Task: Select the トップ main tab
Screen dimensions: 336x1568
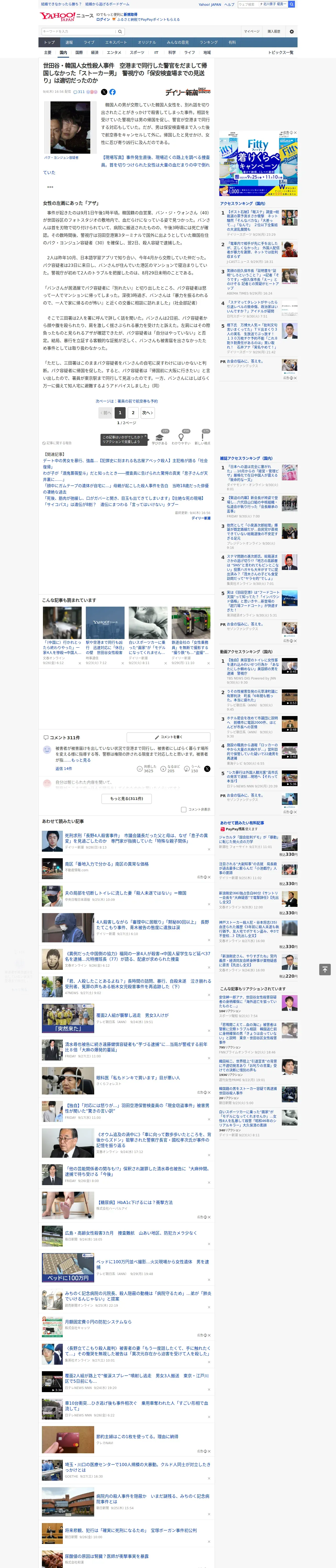Action: point(49,43)
